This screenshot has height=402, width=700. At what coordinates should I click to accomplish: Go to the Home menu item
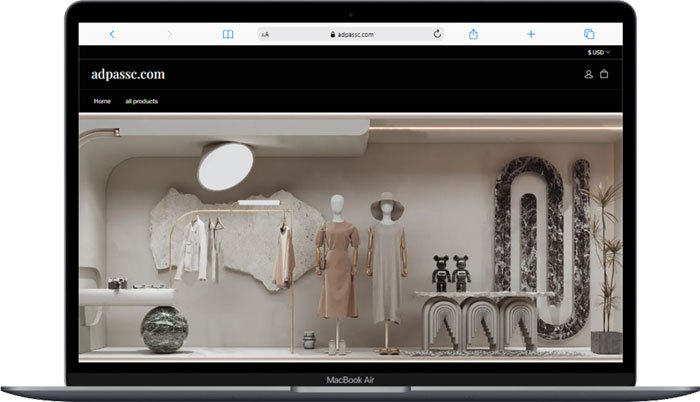(102, 101)
